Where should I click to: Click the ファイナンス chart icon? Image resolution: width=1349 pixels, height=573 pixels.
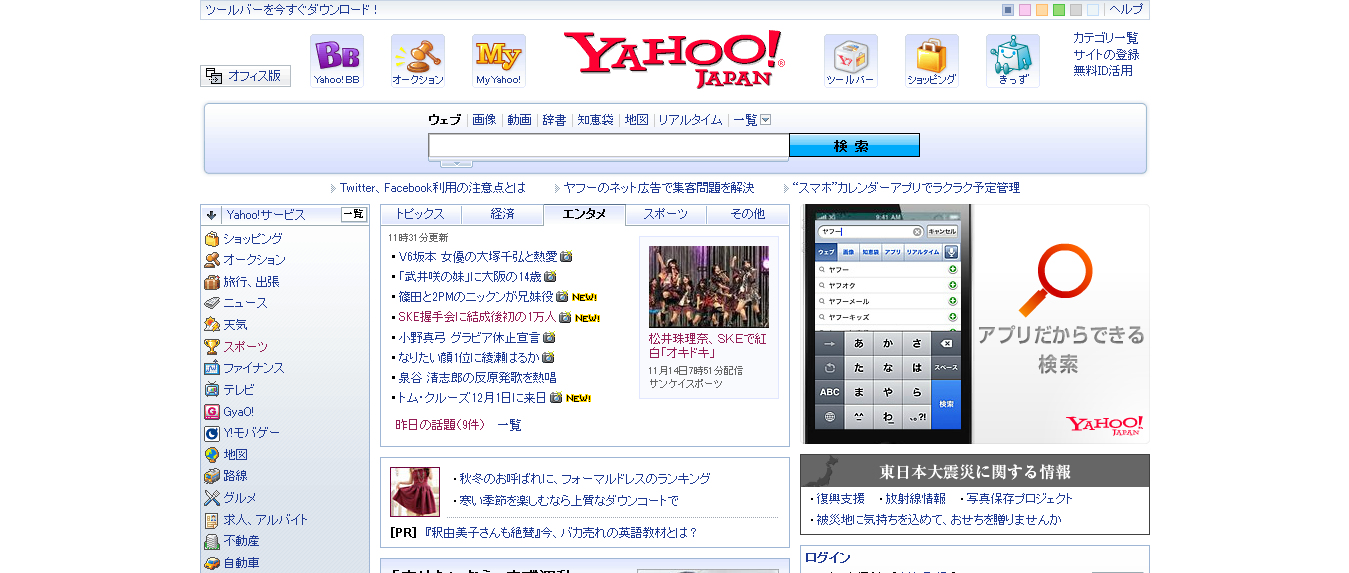coord(212,368)
